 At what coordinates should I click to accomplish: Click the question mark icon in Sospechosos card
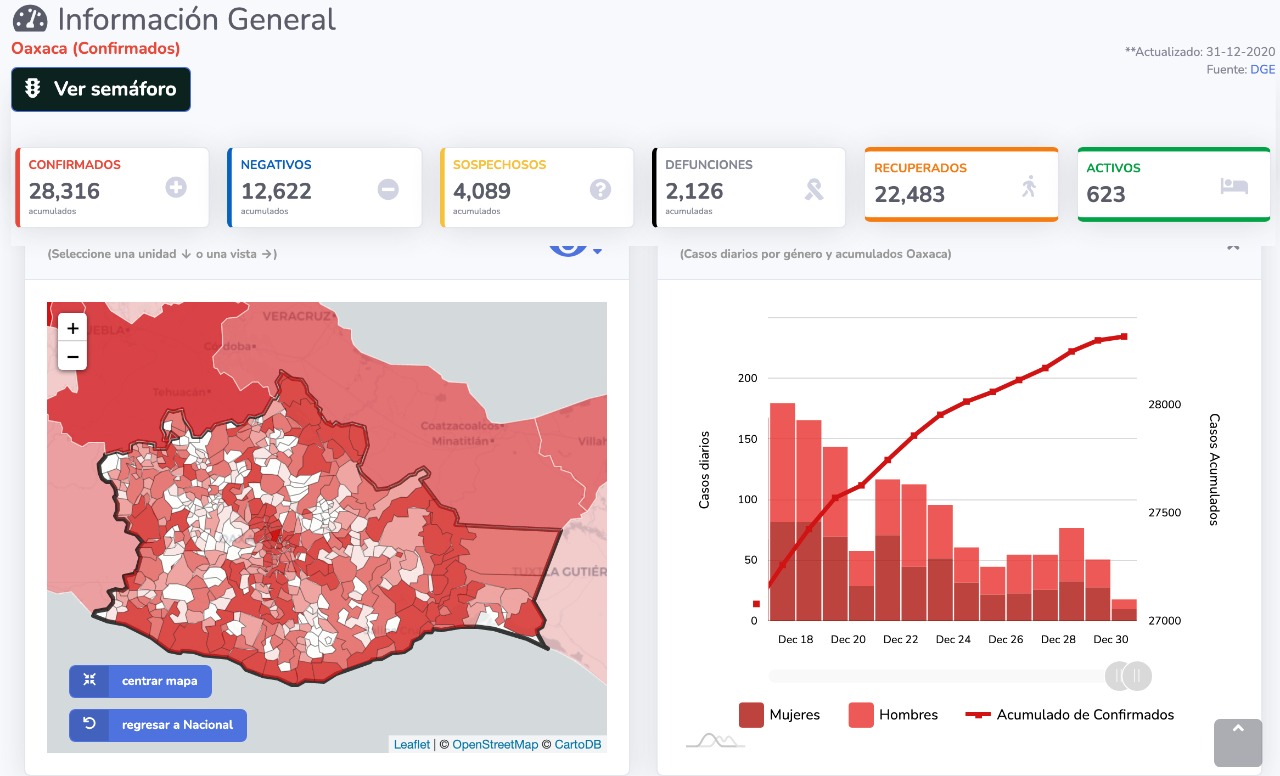(600, 189)
